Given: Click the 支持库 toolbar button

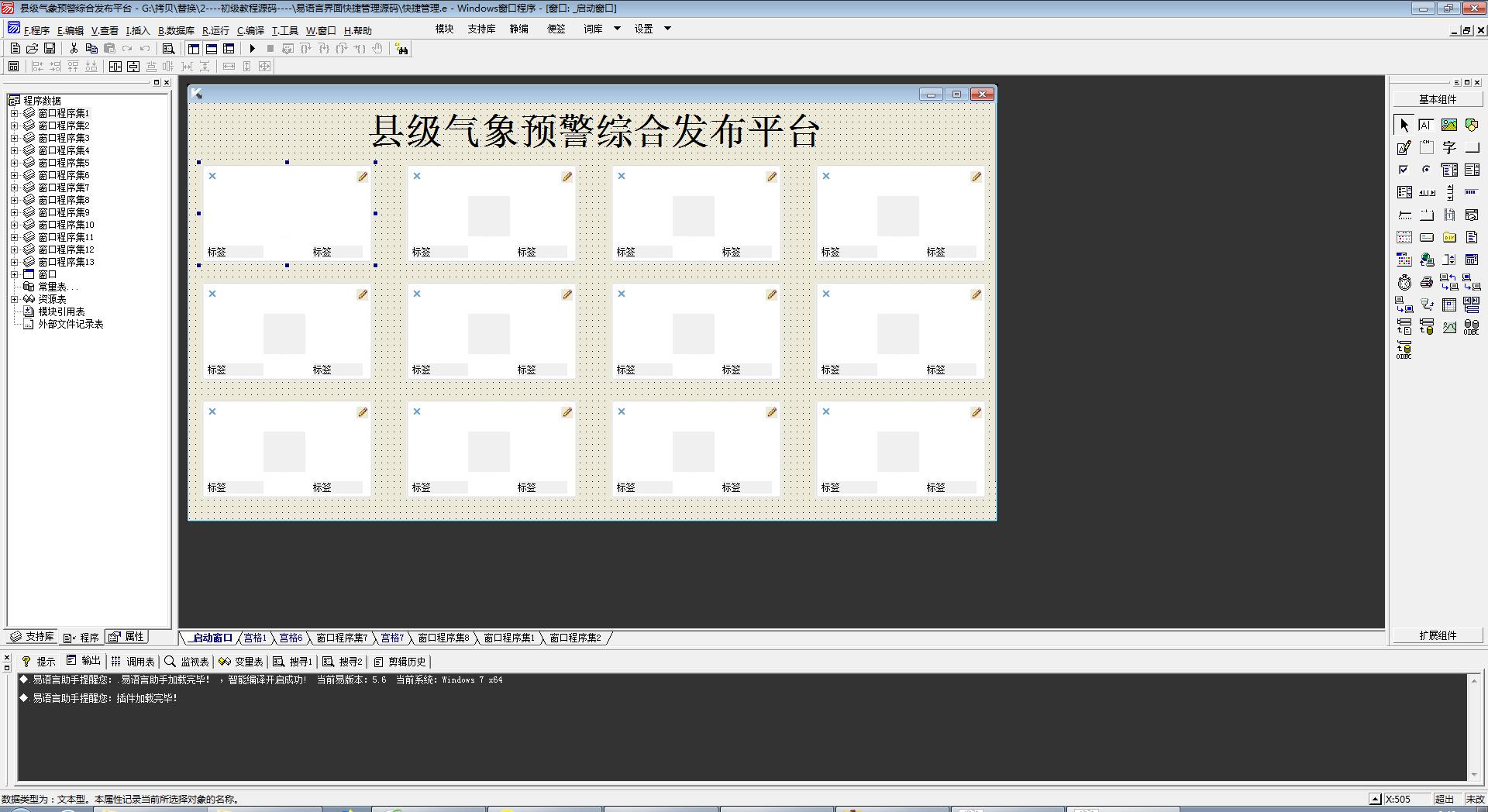Looking at the screenshot, I should (481, 29).
